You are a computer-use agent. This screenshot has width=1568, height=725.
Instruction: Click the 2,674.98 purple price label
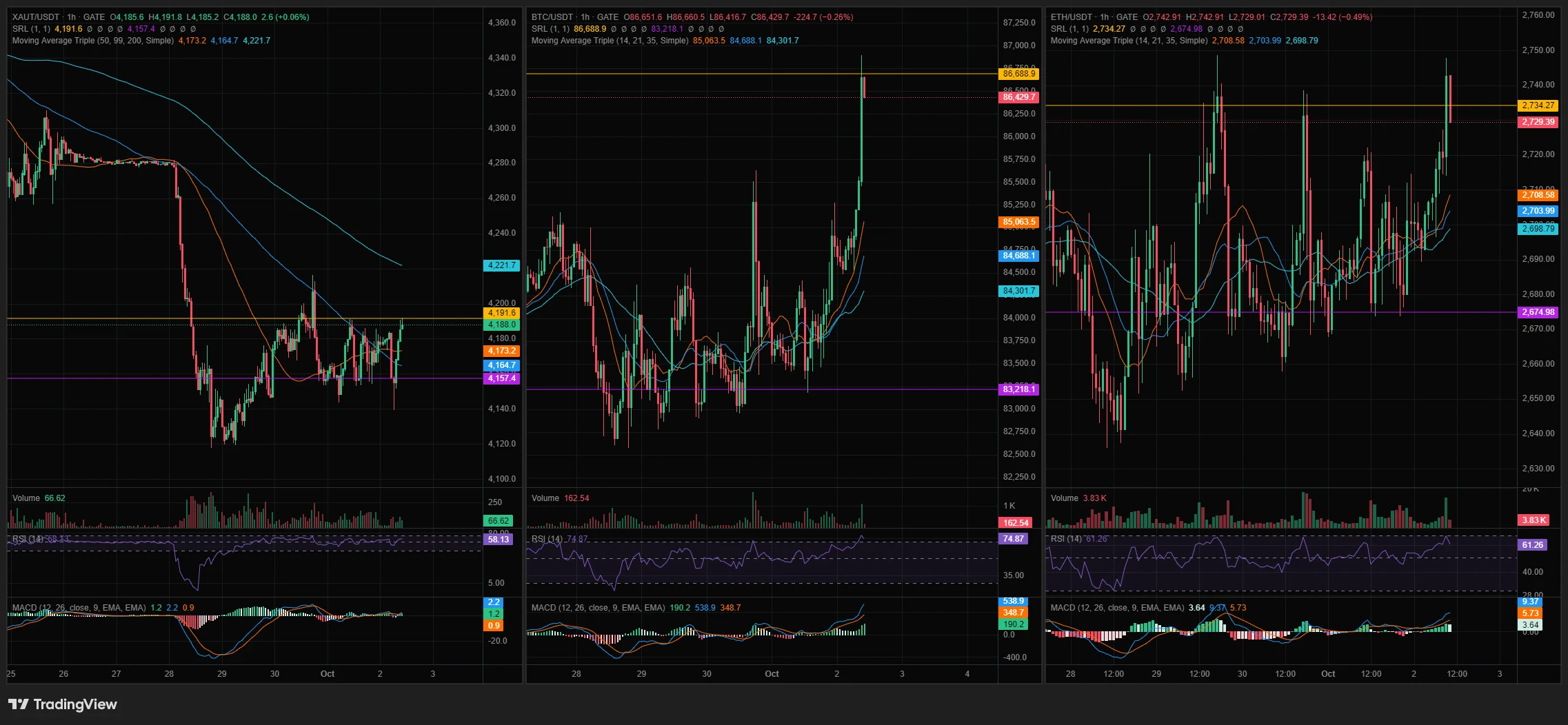pos(1538,312)
